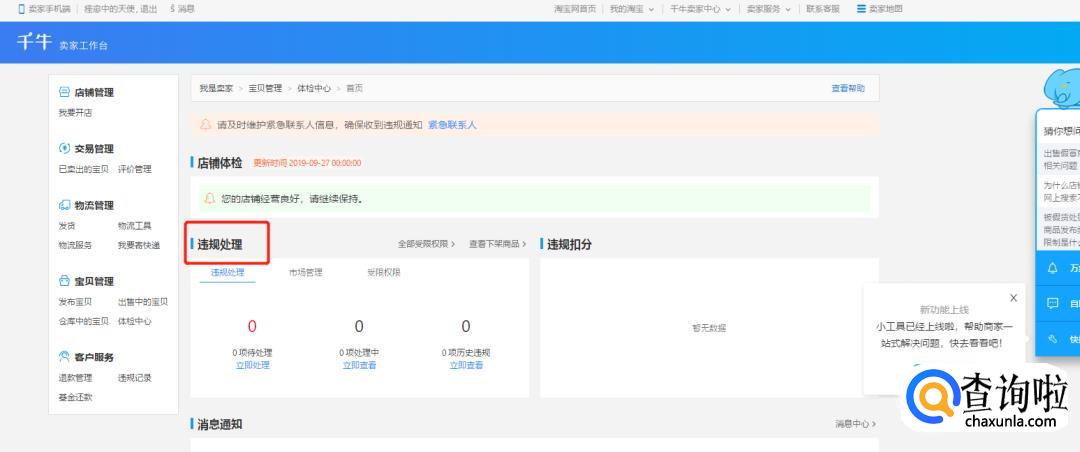This screenshot has width=1080, height=452.
Task: Click the 店铺管理 shop icon in sidebar
Action: [65, 92]
